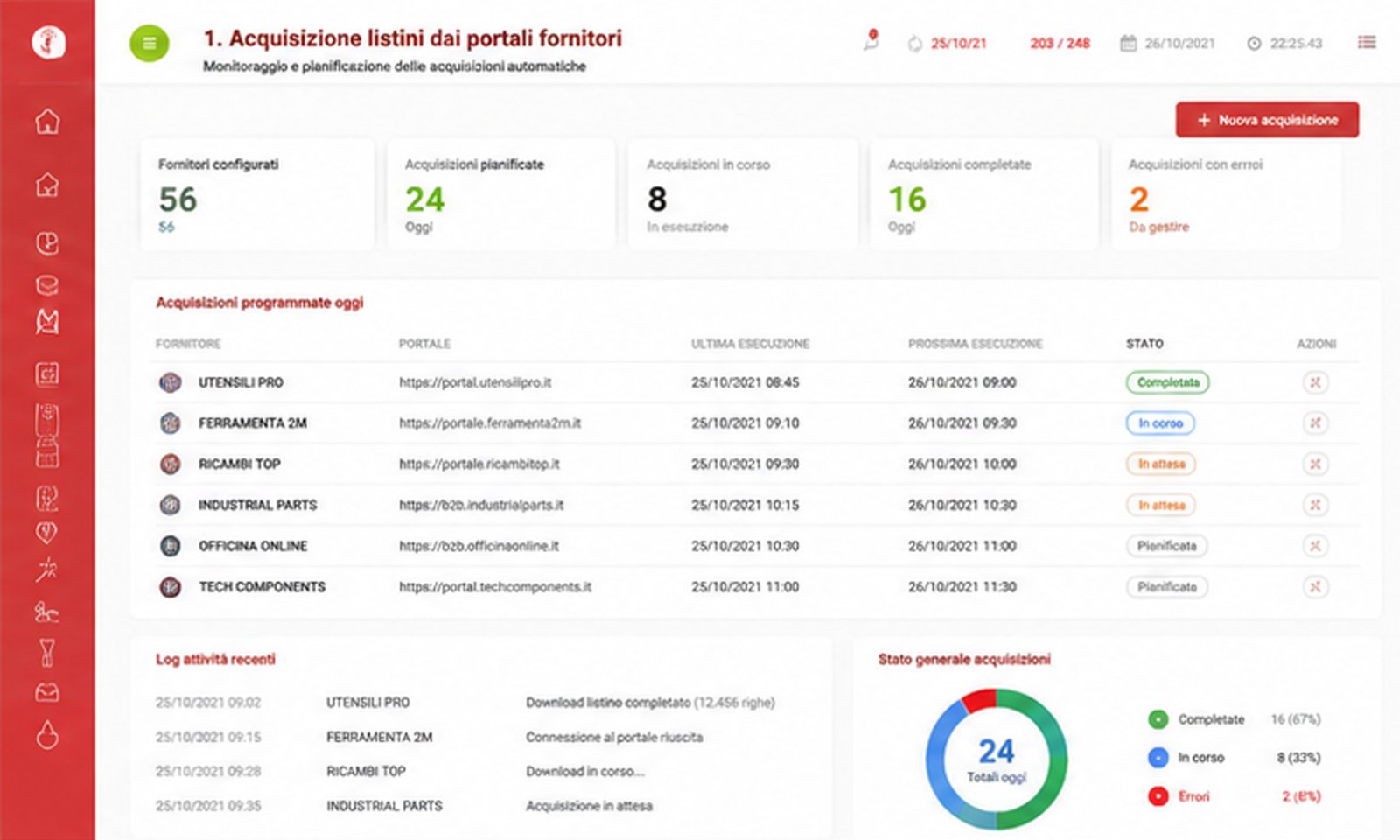Open the list menu icon in the header's right corner
1400x840 pixels.
[x=1367, y=42]
